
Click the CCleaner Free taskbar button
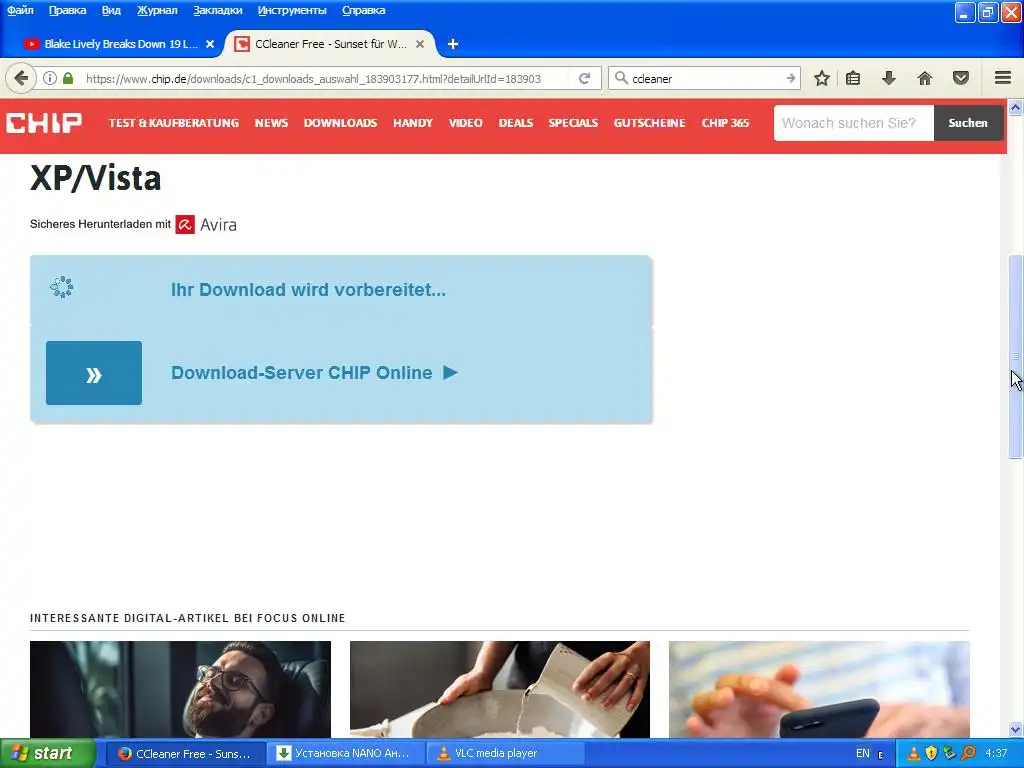point(185,754)
